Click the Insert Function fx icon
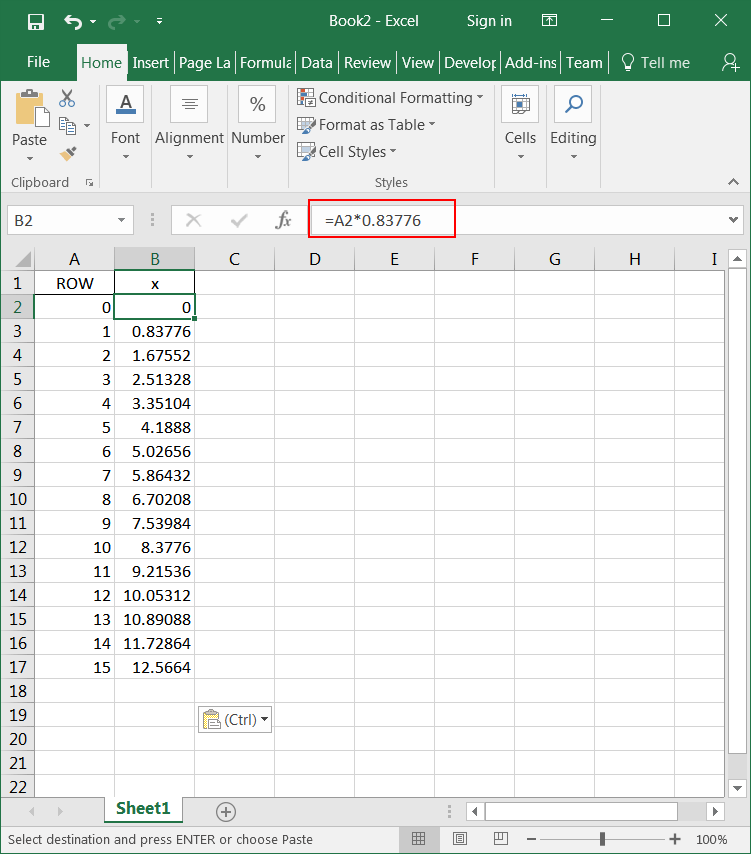Screen dimensions: 751x854 (283, 221)
